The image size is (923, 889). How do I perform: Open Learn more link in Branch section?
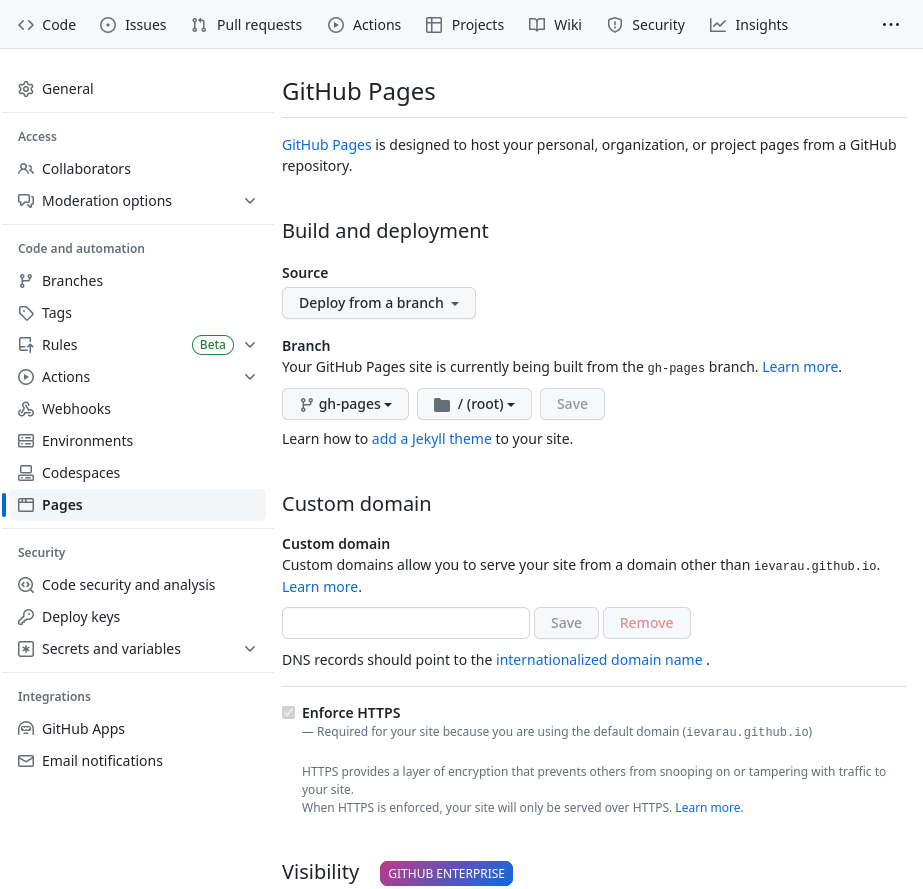click(800, 367)
